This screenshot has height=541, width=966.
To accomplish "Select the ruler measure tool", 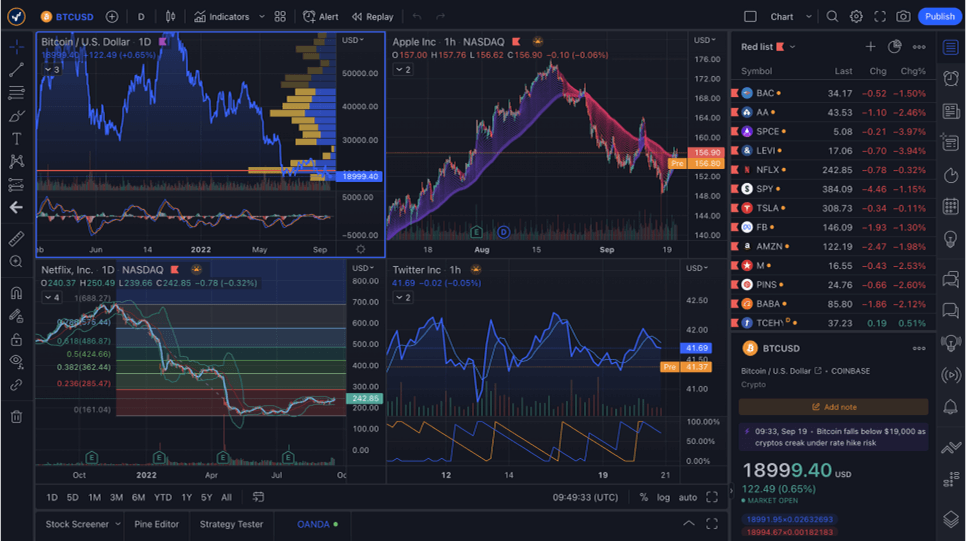I will (x=17, y=238).
